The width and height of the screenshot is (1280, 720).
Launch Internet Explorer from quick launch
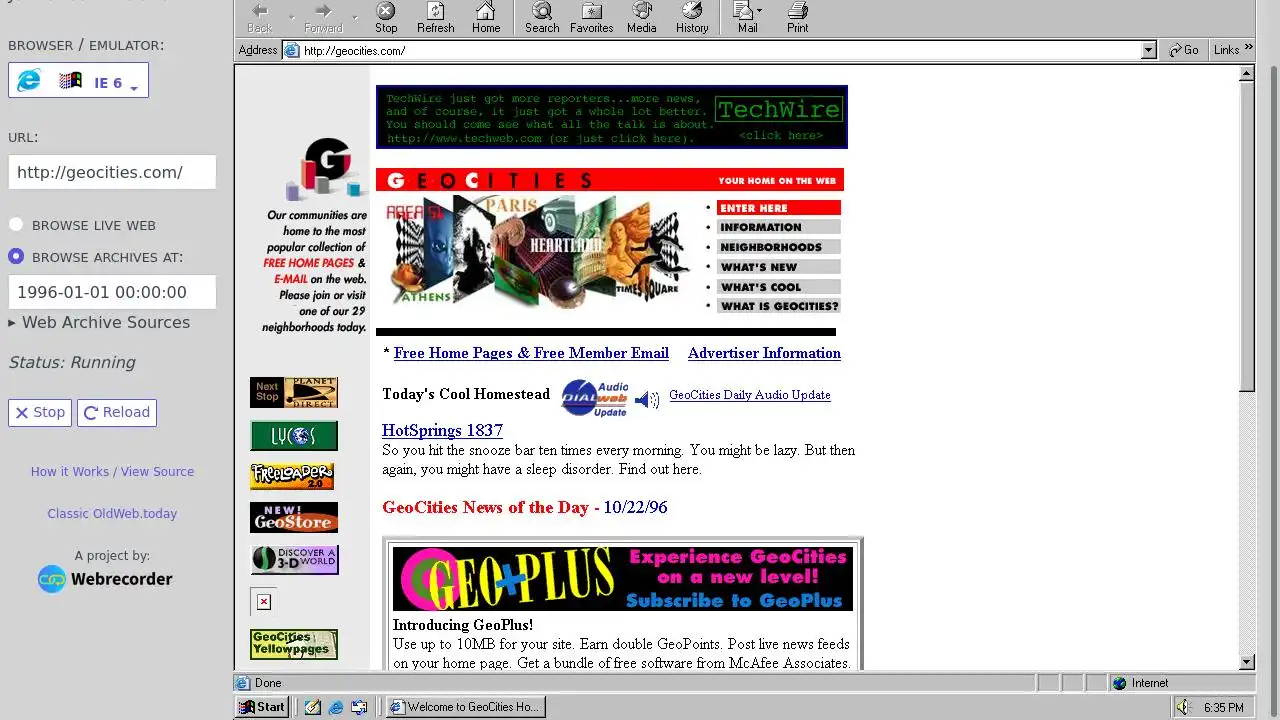(x=336, y=707)
